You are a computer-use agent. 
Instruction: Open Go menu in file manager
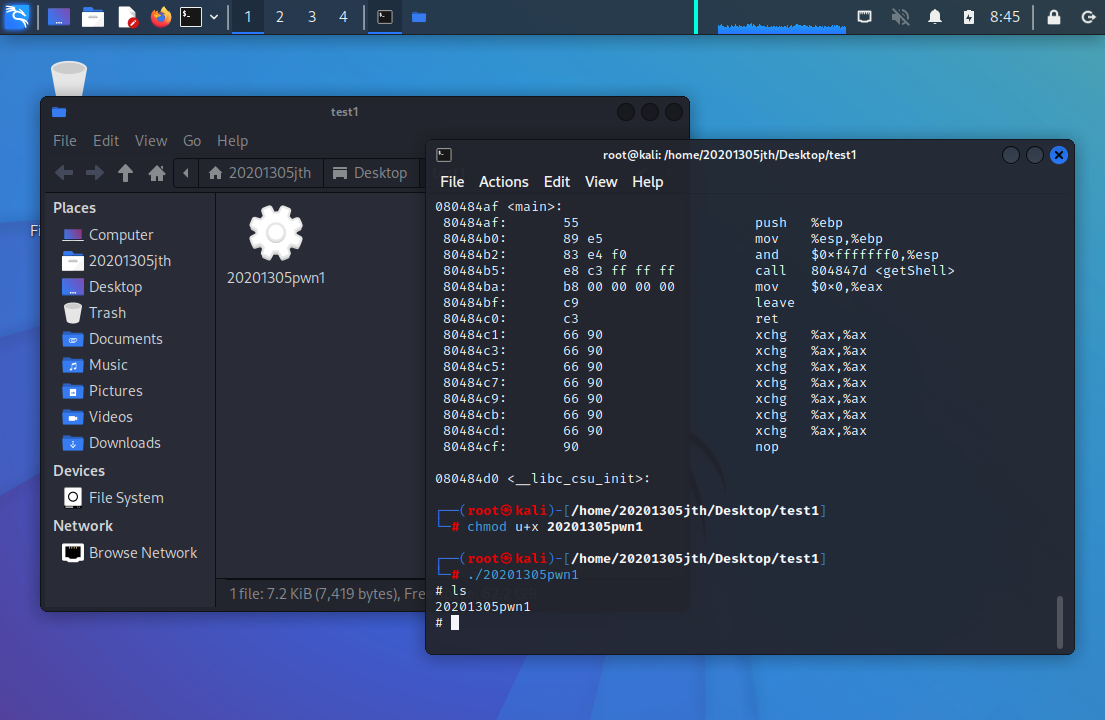click(192, 141)
